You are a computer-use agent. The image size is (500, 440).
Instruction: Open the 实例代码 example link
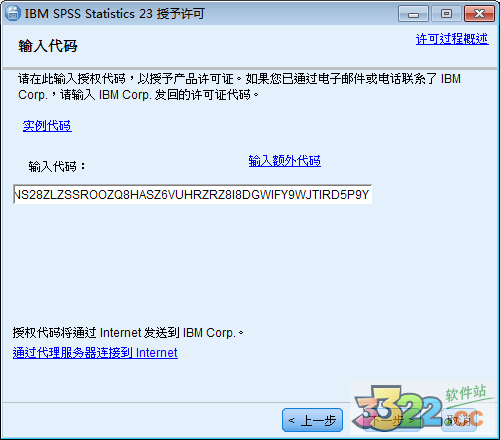pos(47,126)
